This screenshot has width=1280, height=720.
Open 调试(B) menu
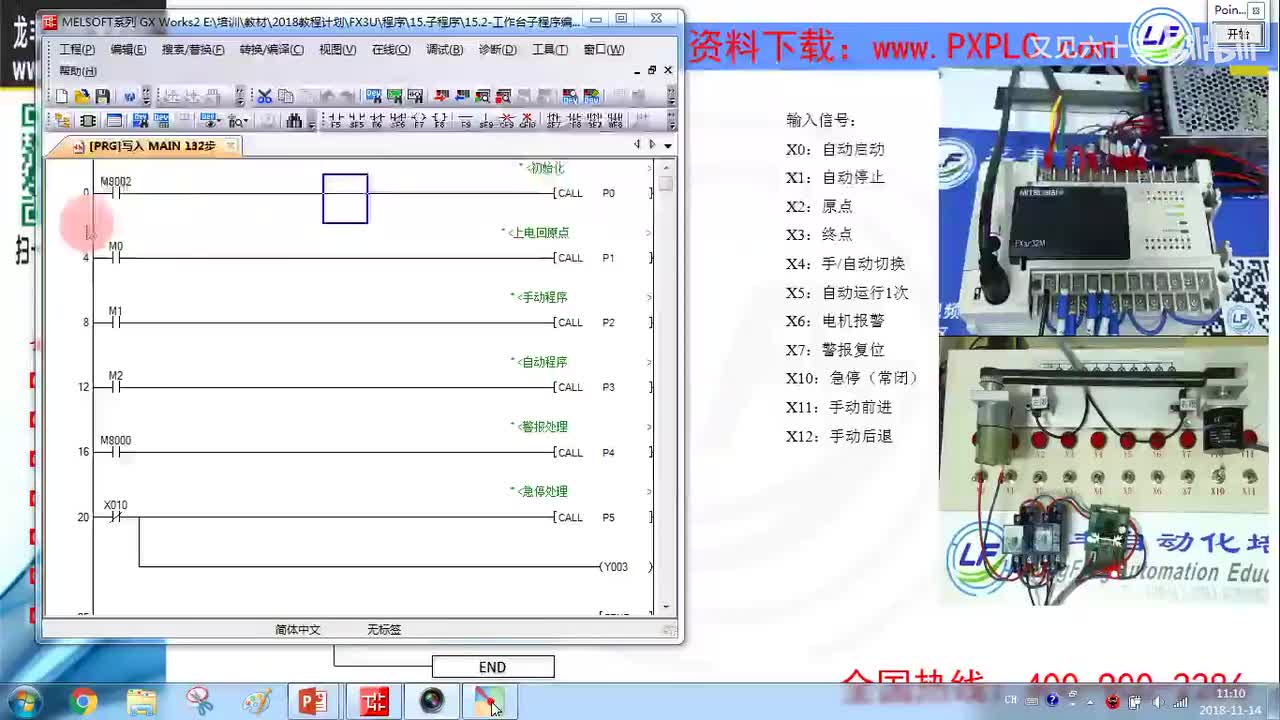coord(445,49)
